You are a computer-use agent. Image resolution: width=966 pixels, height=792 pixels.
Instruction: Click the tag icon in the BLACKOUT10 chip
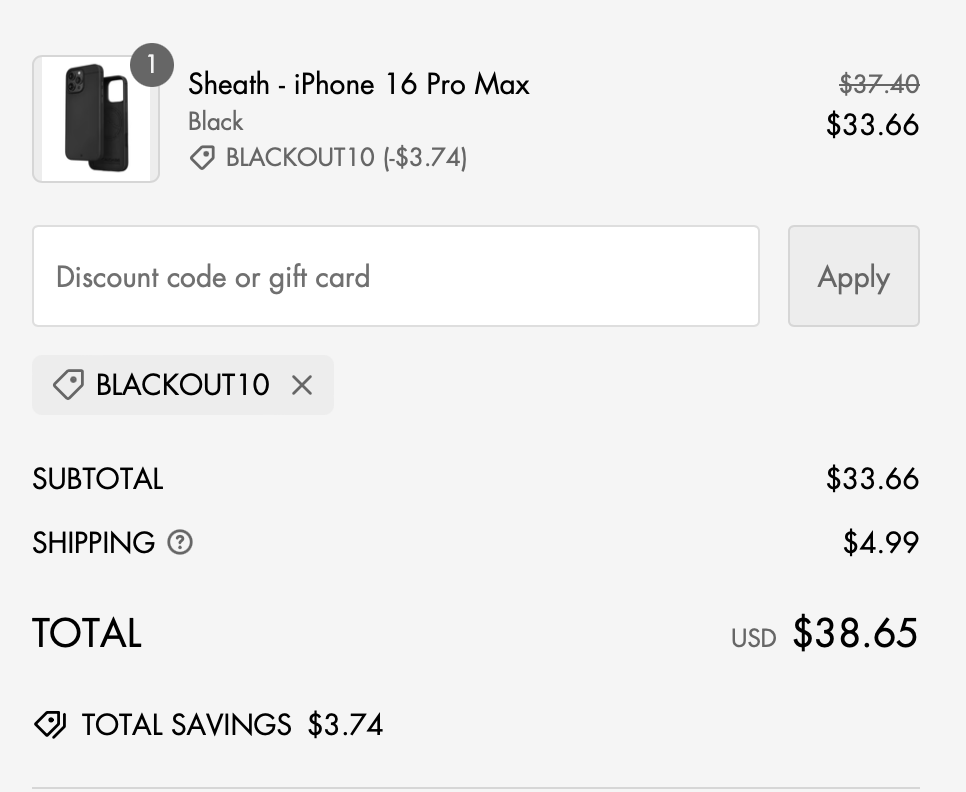click(68, 385)
